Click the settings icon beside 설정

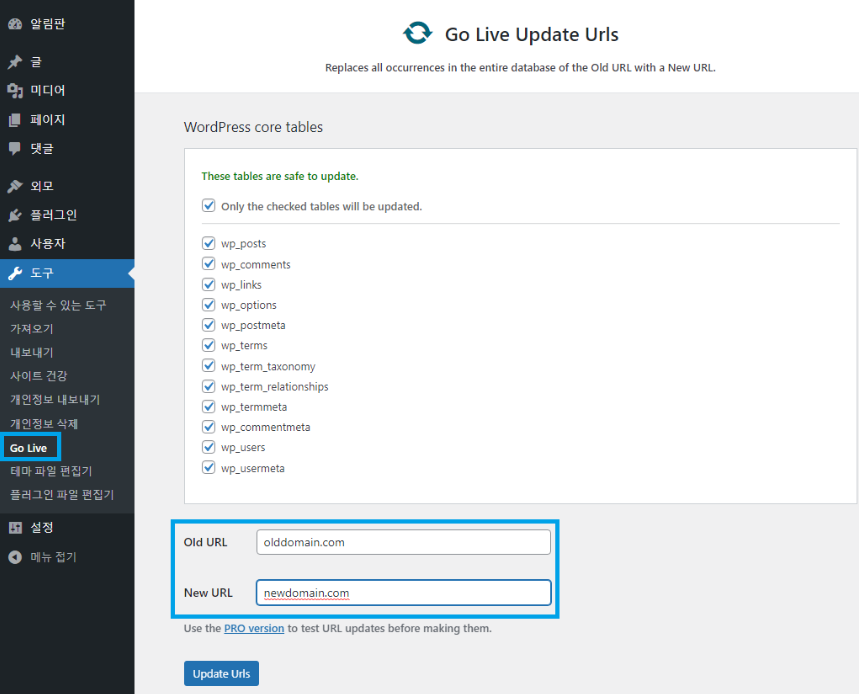pos(15,528)
